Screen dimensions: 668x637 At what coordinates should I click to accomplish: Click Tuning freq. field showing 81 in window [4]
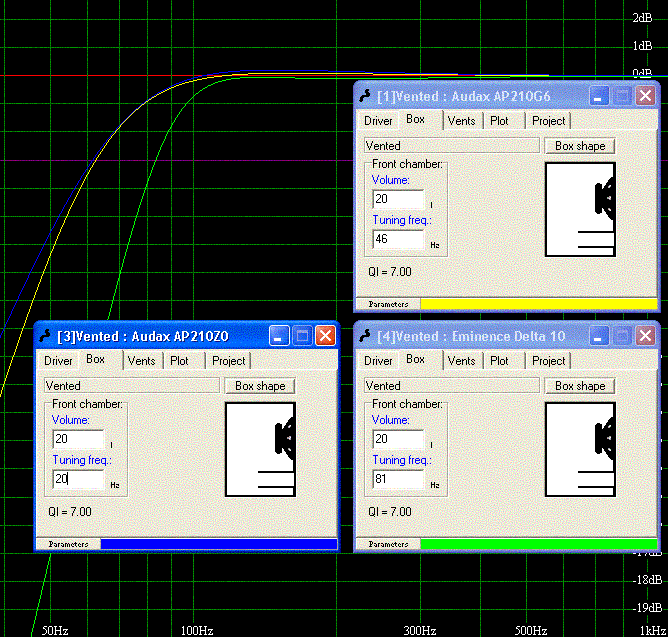[398, 479]
